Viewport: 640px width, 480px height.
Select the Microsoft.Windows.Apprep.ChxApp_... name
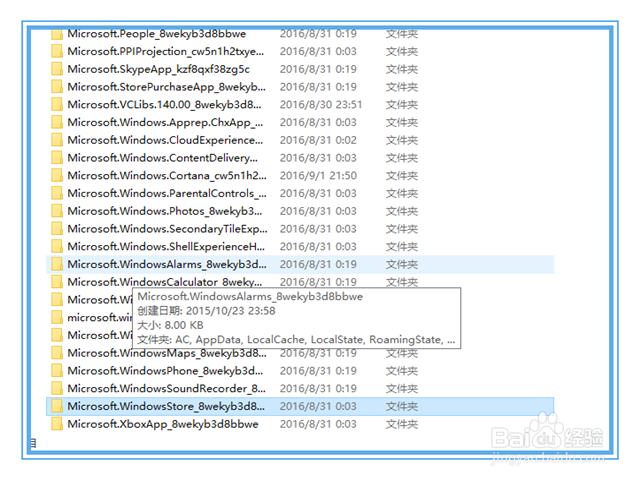[165, 122]
